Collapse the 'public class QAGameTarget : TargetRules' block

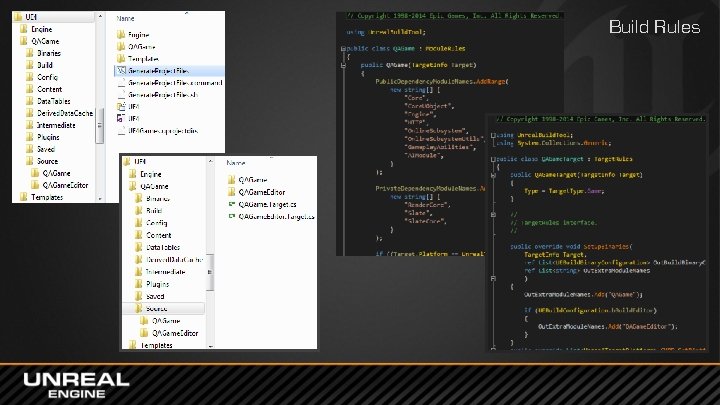(x=493, y=159)
